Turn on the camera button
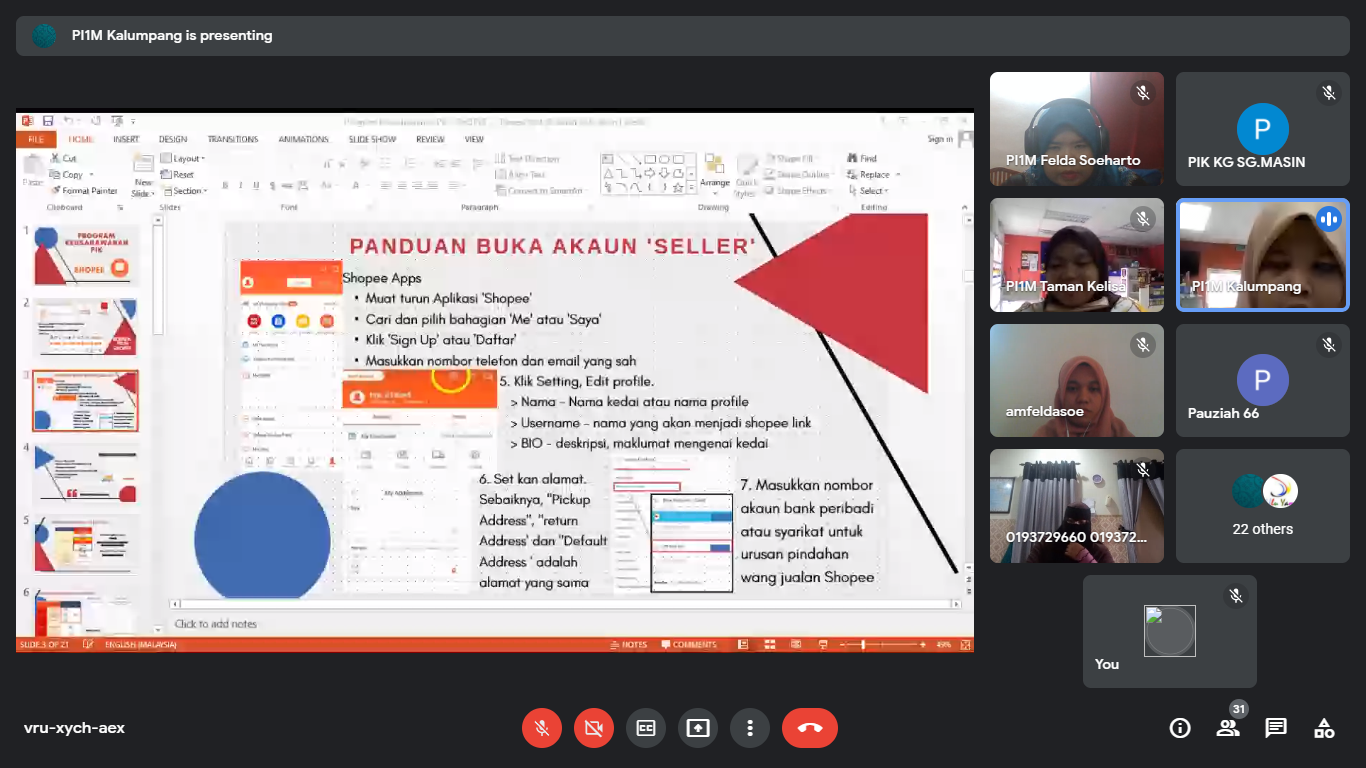This screenshot has width=1366, height=768. 594,728
